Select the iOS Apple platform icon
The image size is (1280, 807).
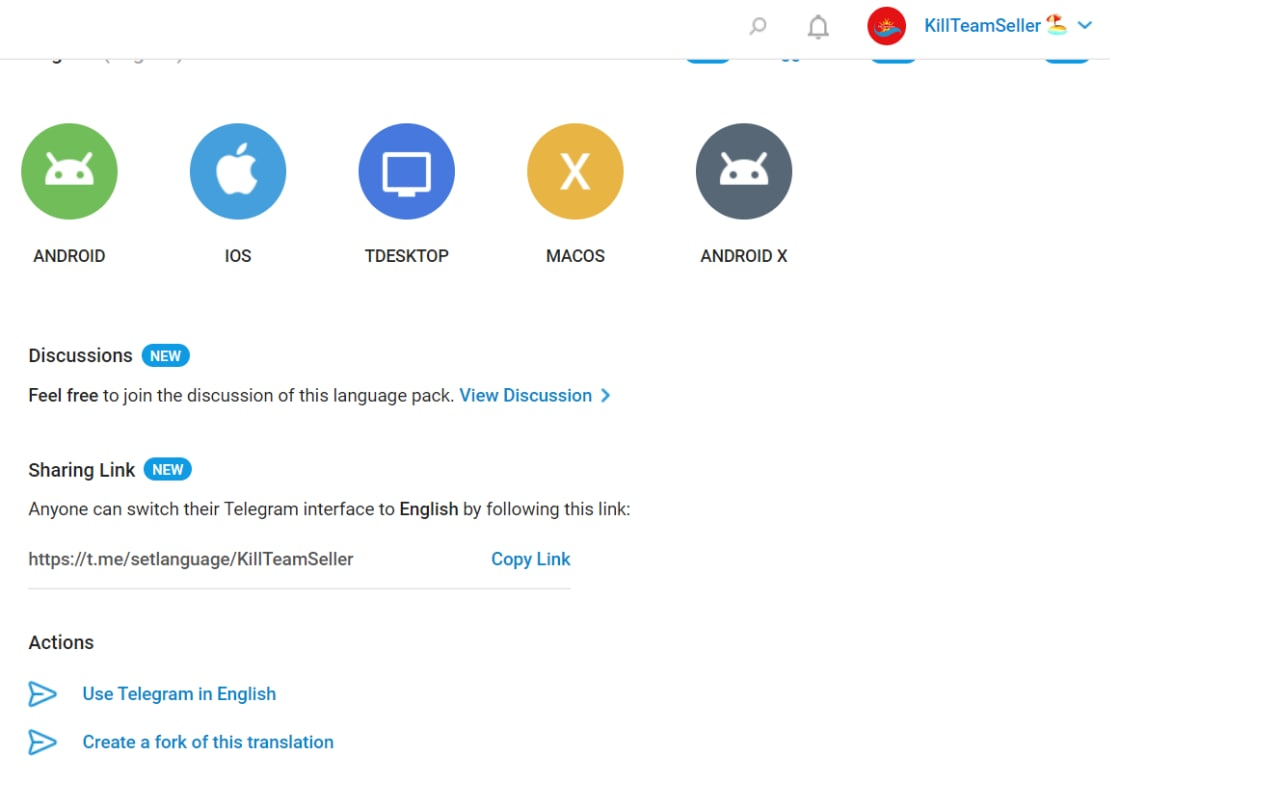(x=238, y=171)
